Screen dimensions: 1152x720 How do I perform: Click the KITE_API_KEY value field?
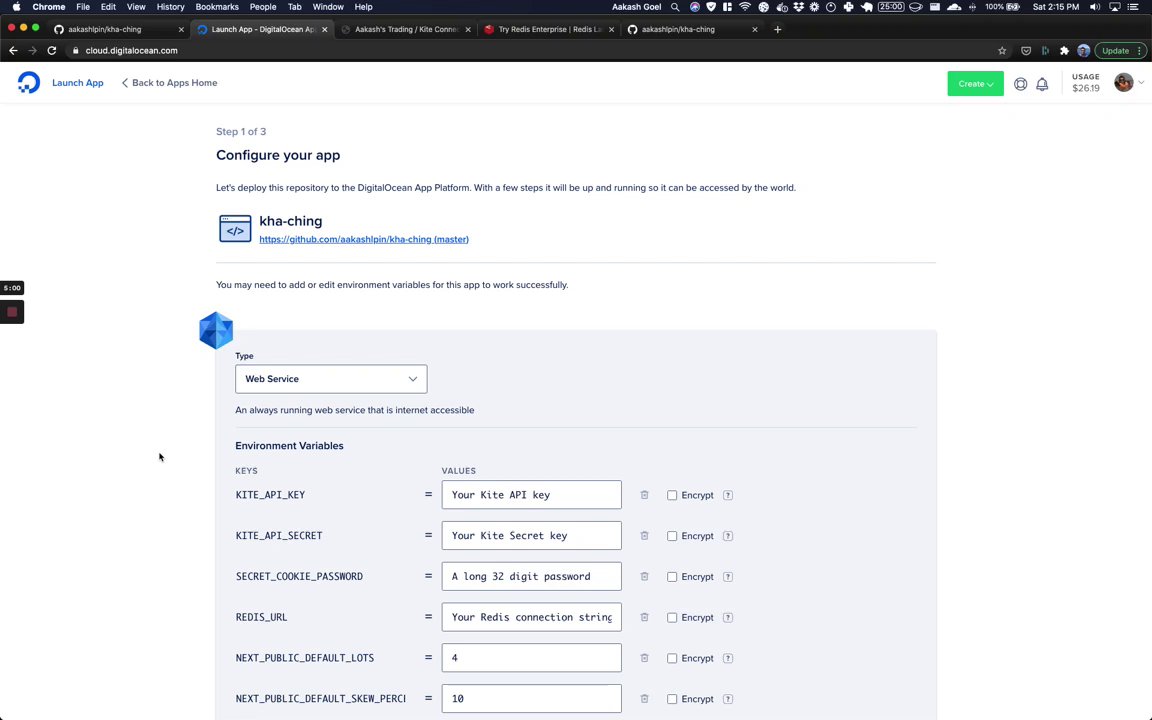[x=531, y=495]
